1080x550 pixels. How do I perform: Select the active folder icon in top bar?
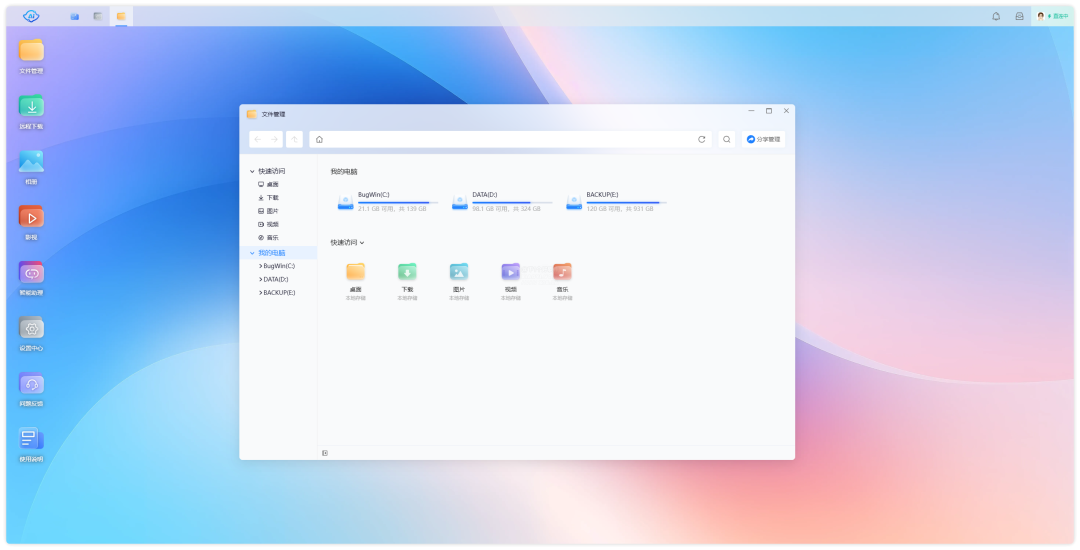(x=121, y=16)
